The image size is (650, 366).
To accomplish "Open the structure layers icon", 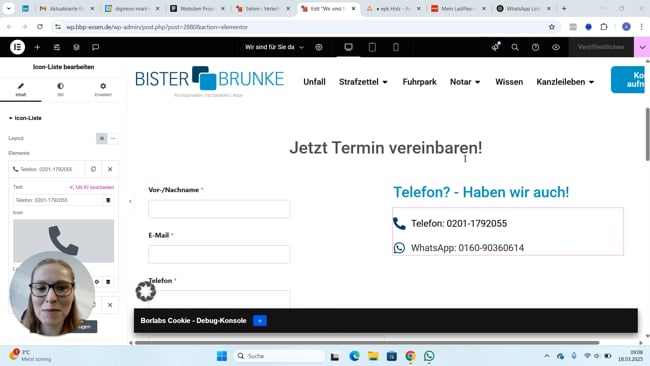I will [76, 47].
